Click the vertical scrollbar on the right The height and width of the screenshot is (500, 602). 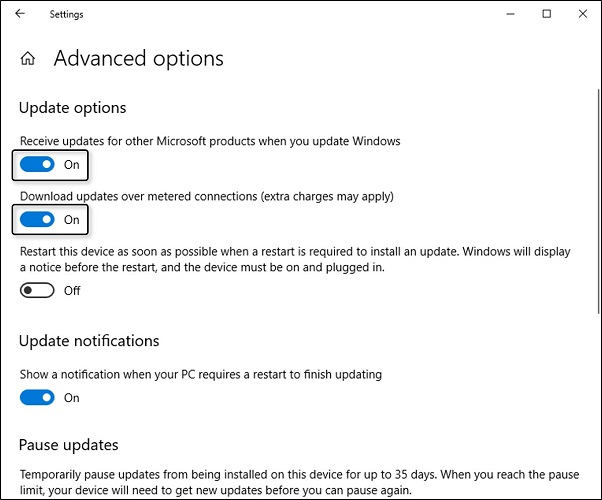[599, 202]
